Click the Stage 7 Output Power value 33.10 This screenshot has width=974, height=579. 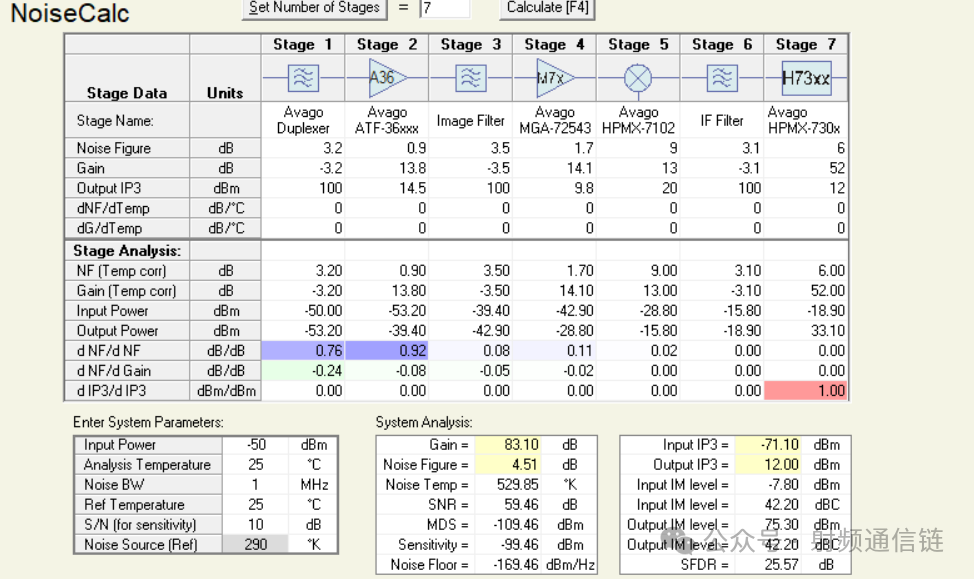[x=806, y=331]
